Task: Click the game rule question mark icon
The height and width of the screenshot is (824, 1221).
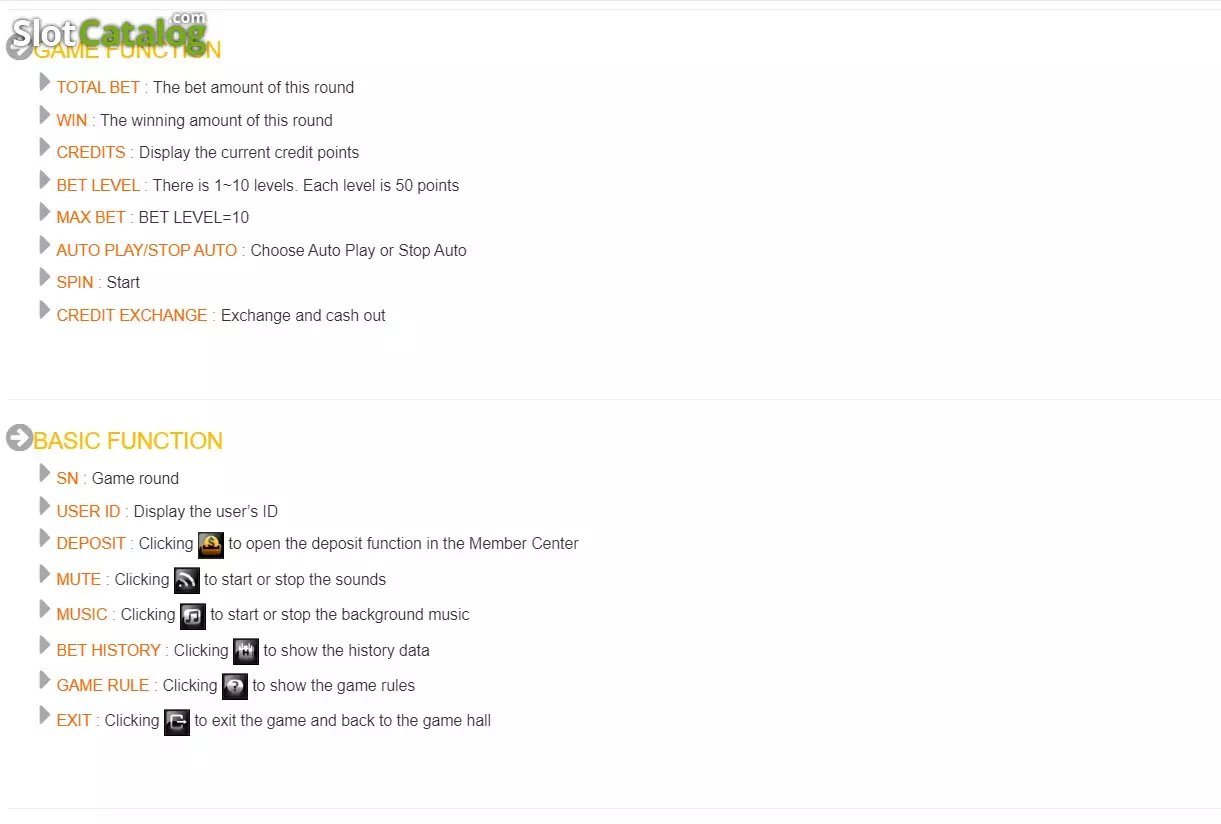Action: pyautogui.click(x=234, y=687)
